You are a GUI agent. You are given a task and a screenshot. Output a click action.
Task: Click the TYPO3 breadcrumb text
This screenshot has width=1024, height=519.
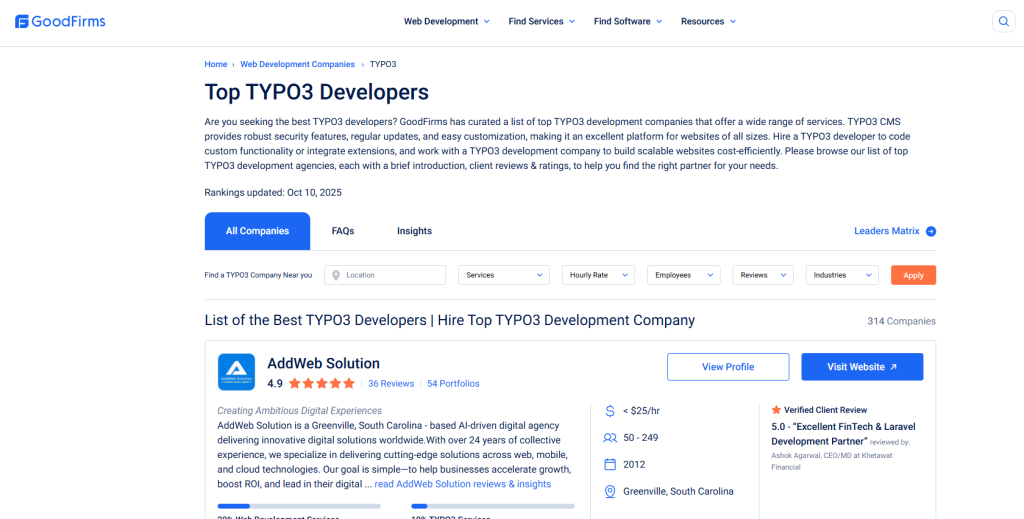pos(383,65)
